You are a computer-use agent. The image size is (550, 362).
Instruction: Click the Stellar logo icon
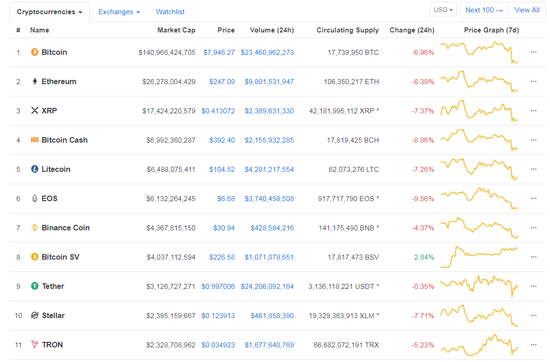[34, 315]
